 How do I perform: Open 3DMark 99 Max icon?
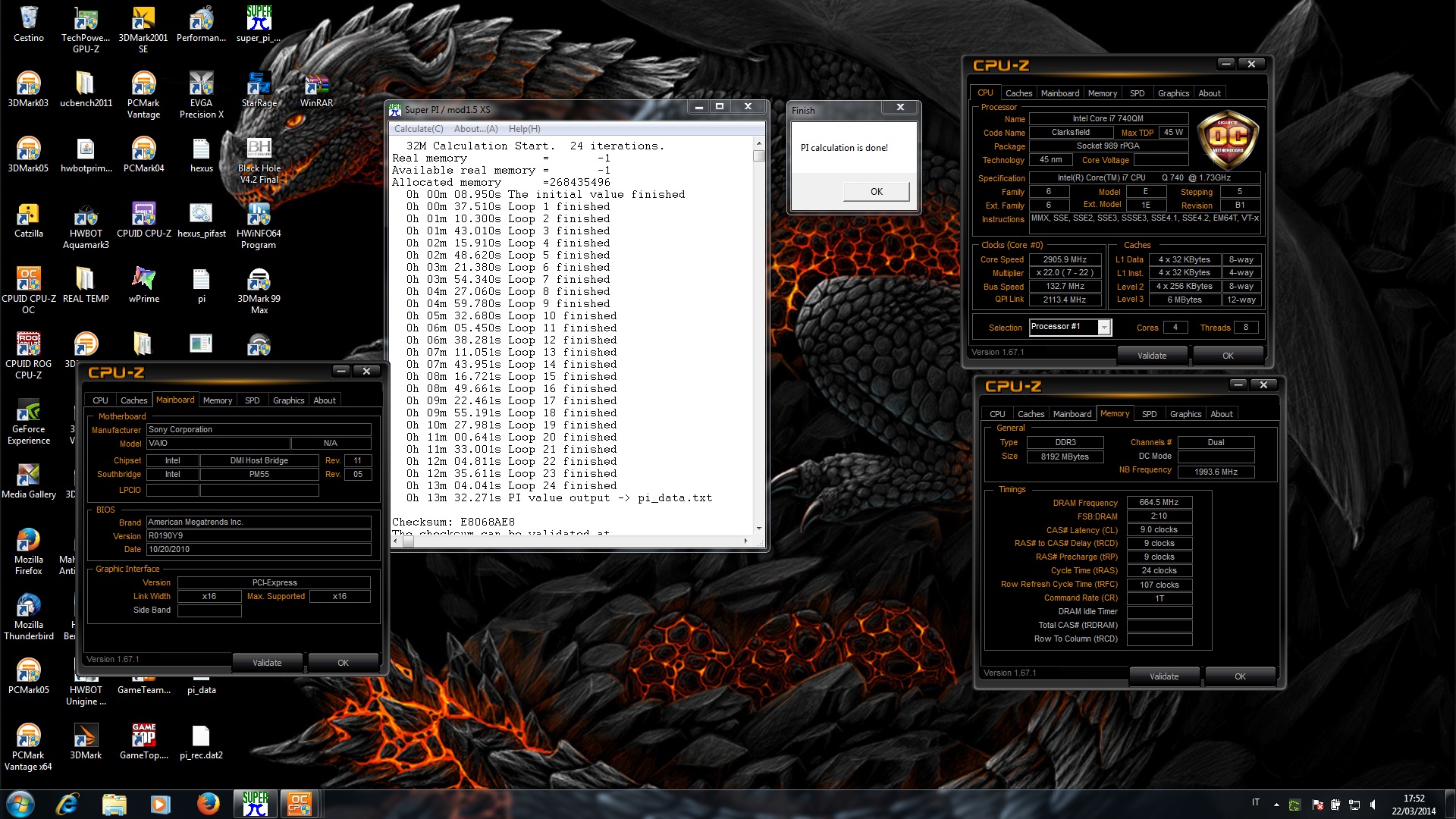(259, 291)
